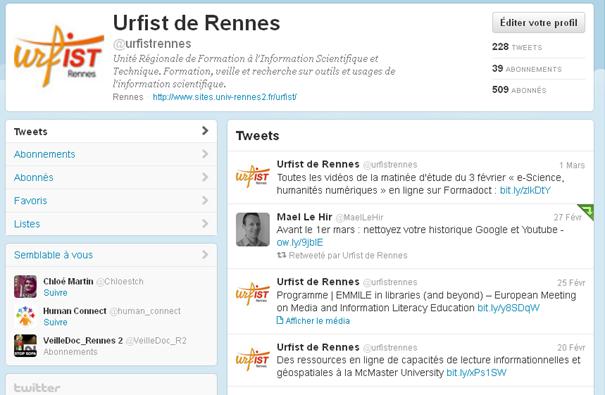This screenshot has width=605, height=395.
Task: Open Chloé Martin's avatar picture
Action: point(25,287)
